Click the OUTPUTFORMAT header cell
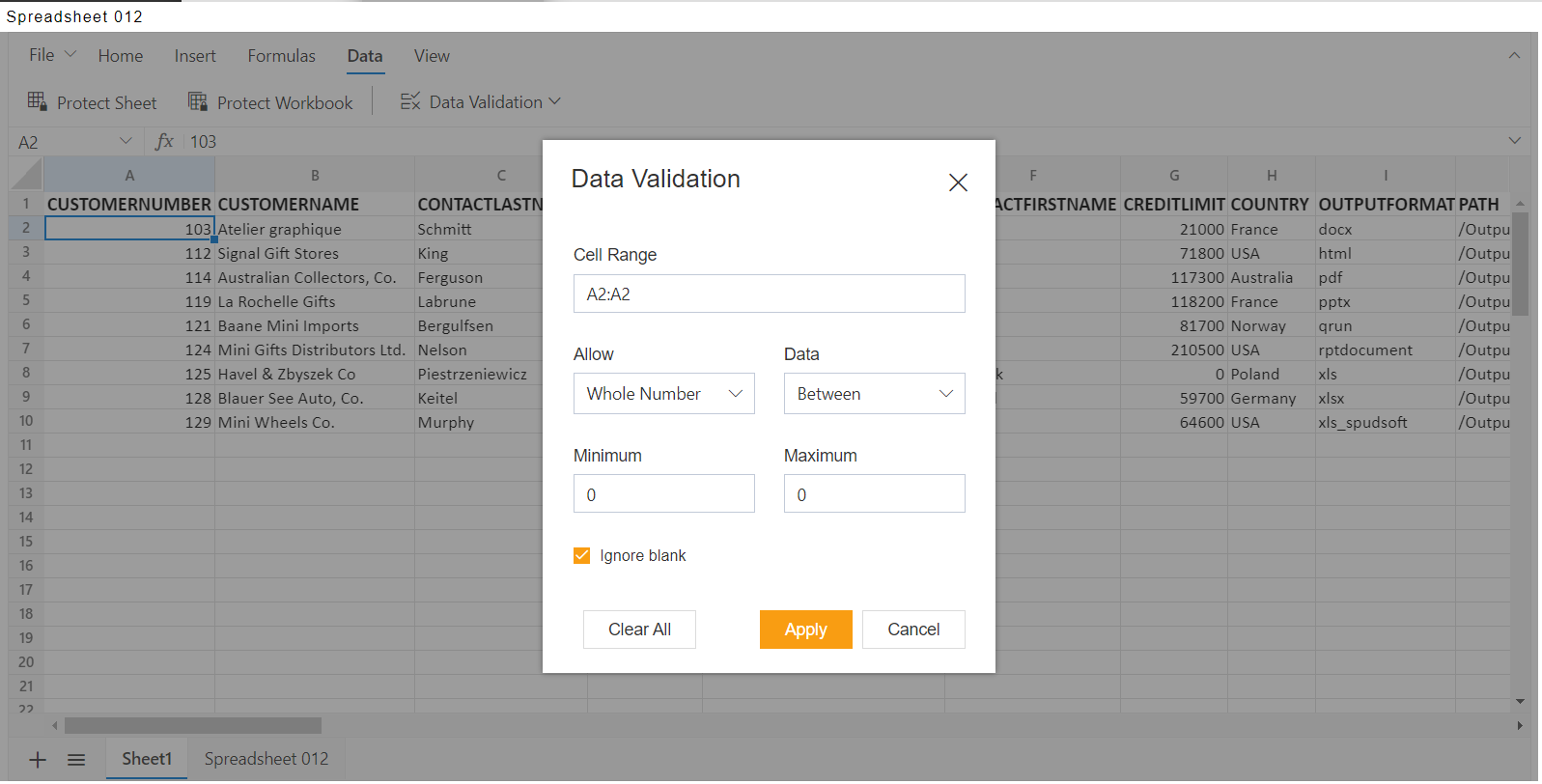1542x784 pixels. tap(1386, 204)
